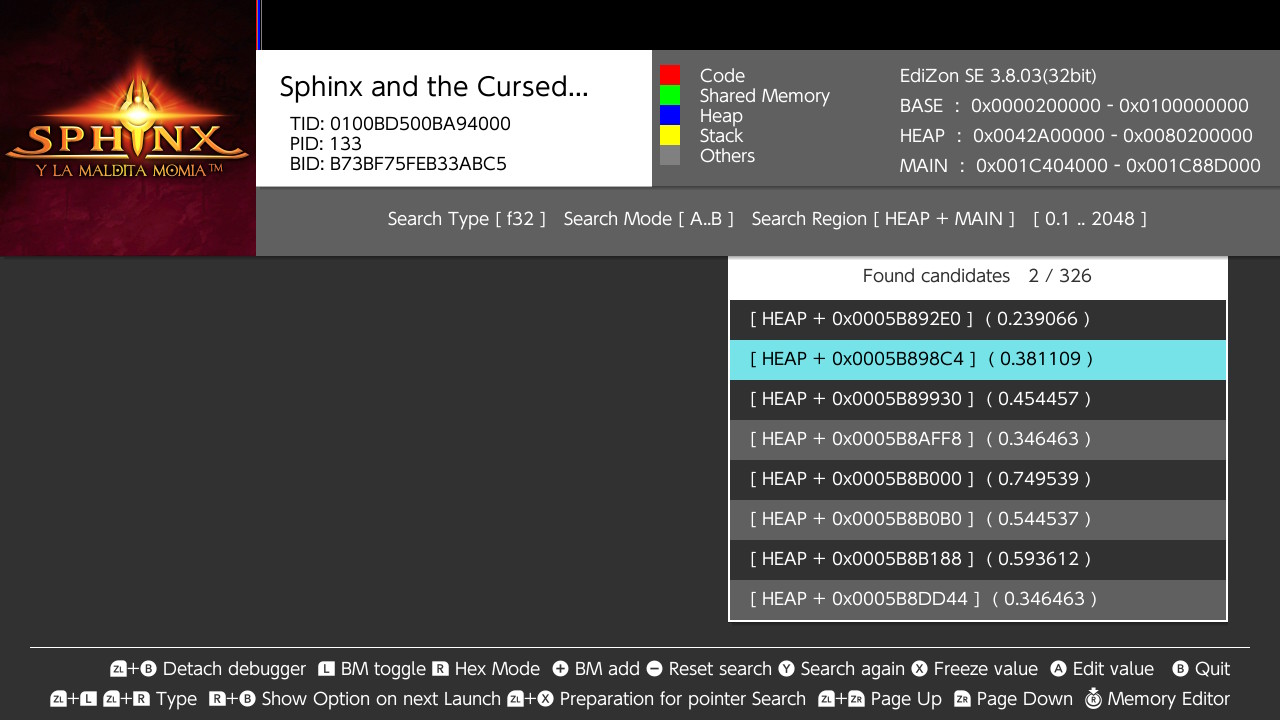Click the MAIN address range line
The height and width of the screenshot is (720, 1280).
[x=1080, y=166]
